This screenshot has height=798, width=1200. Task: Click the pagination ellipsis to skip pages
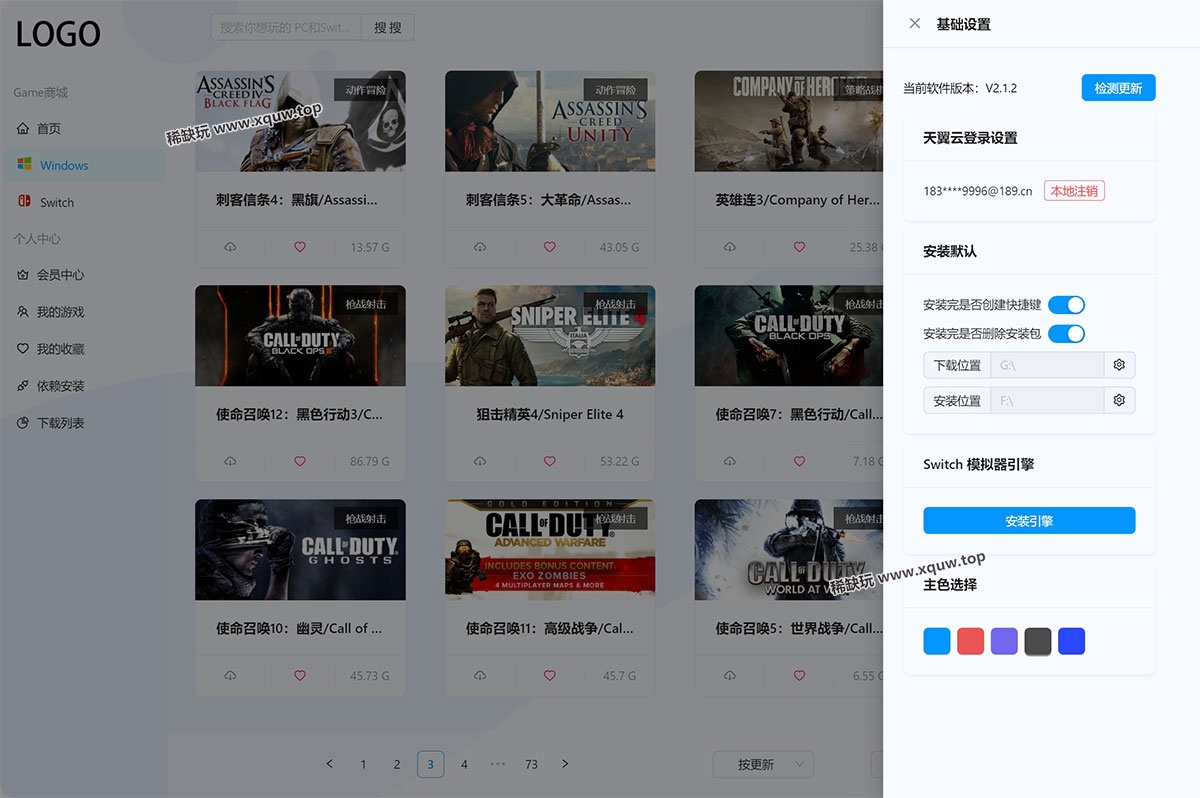pyautogui.click(x=498, y=764)
